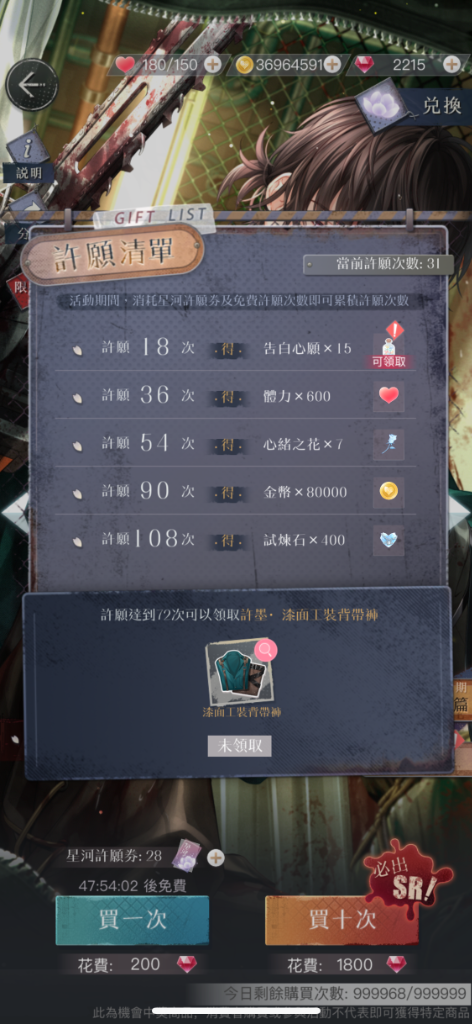The image size is (472, 1024).
Task: Add stamina with the heart plus icon
Action: pos(212,65)
